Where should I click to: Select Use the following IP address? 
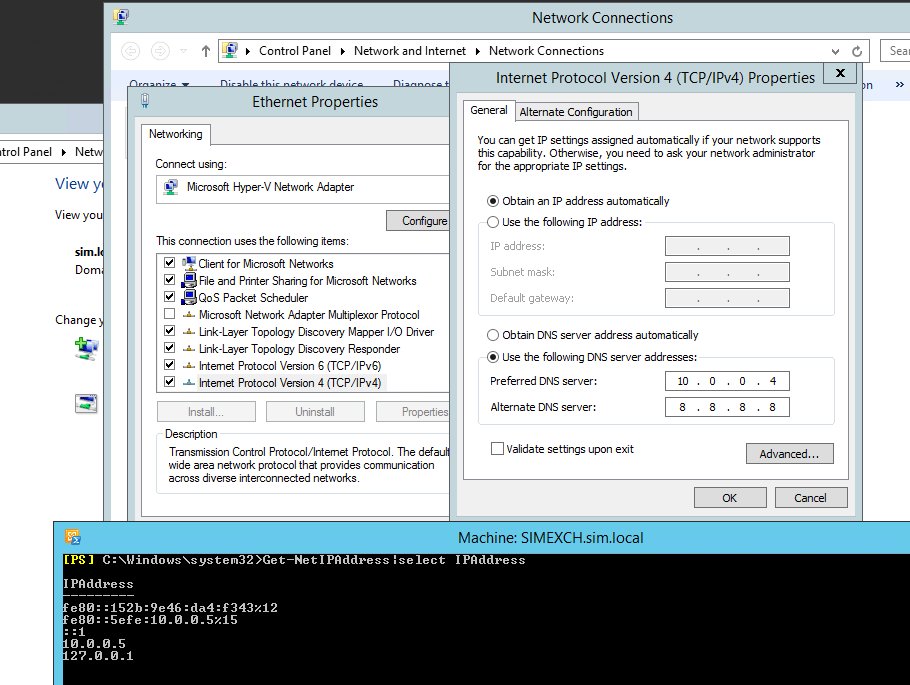pos(493,222)
